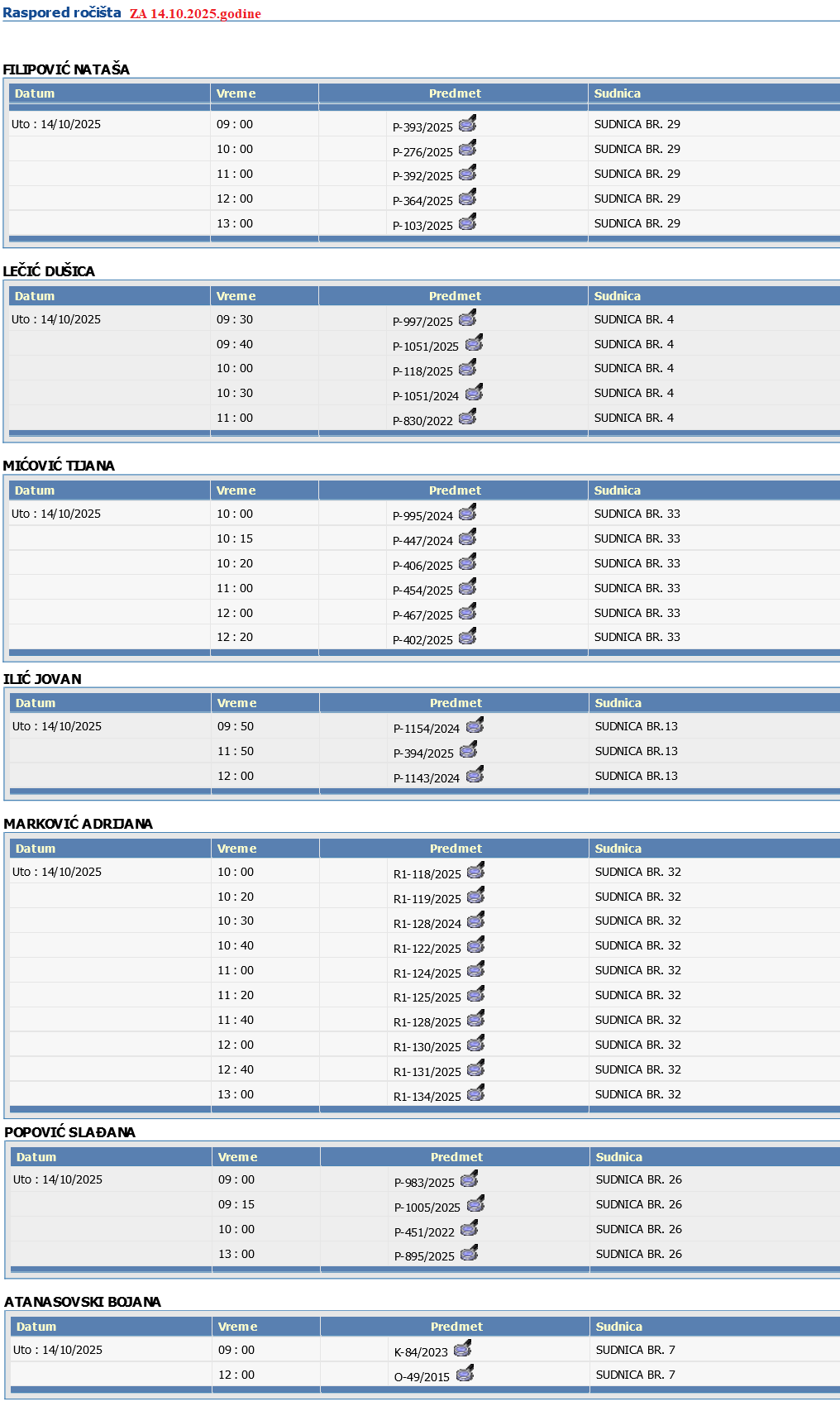Click print icon beside P-1005/2025
The height and width of the screenshot is (1411, 840).
475,1205
